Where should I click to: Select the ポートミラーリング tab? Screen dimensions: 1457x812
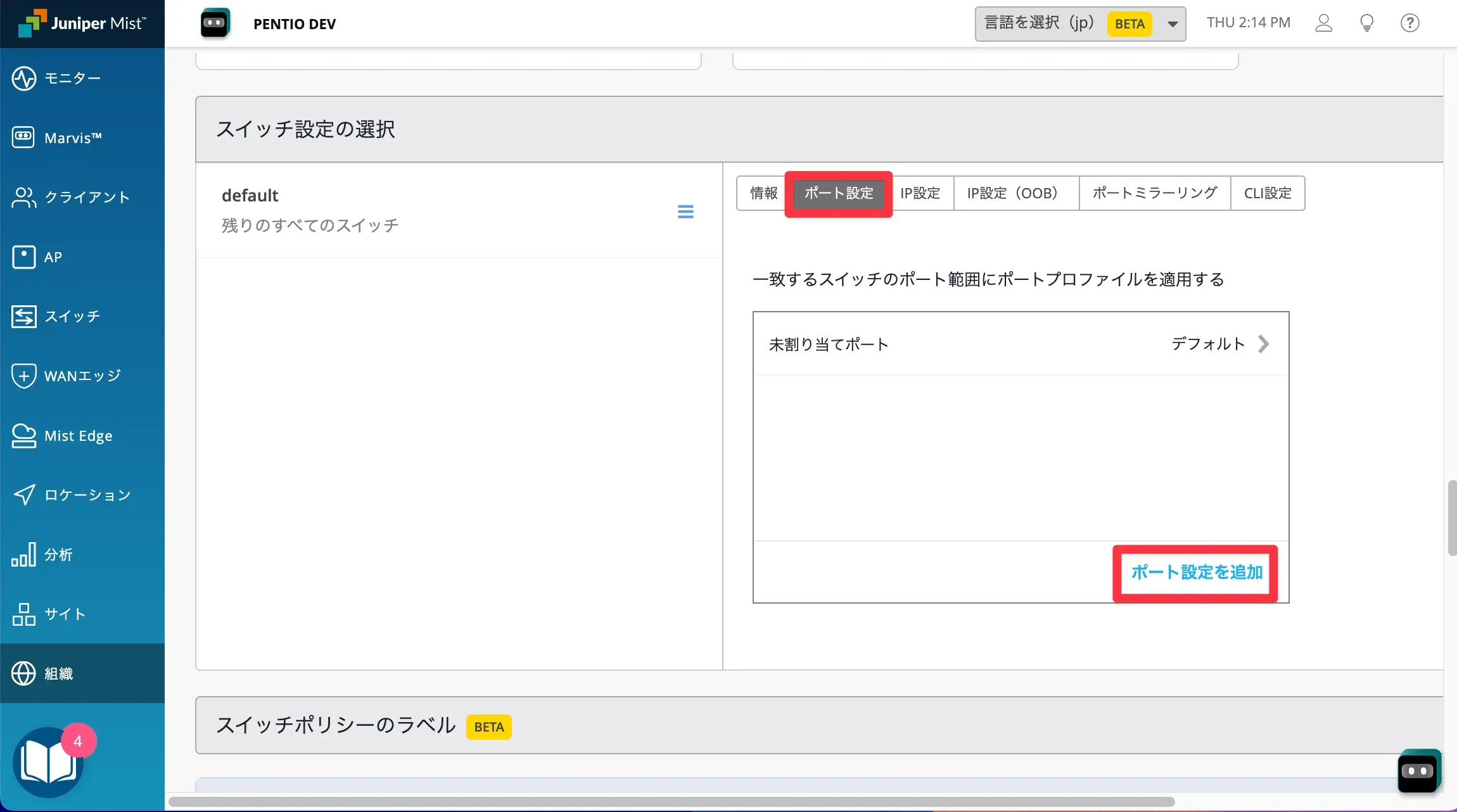point(1154,193)
